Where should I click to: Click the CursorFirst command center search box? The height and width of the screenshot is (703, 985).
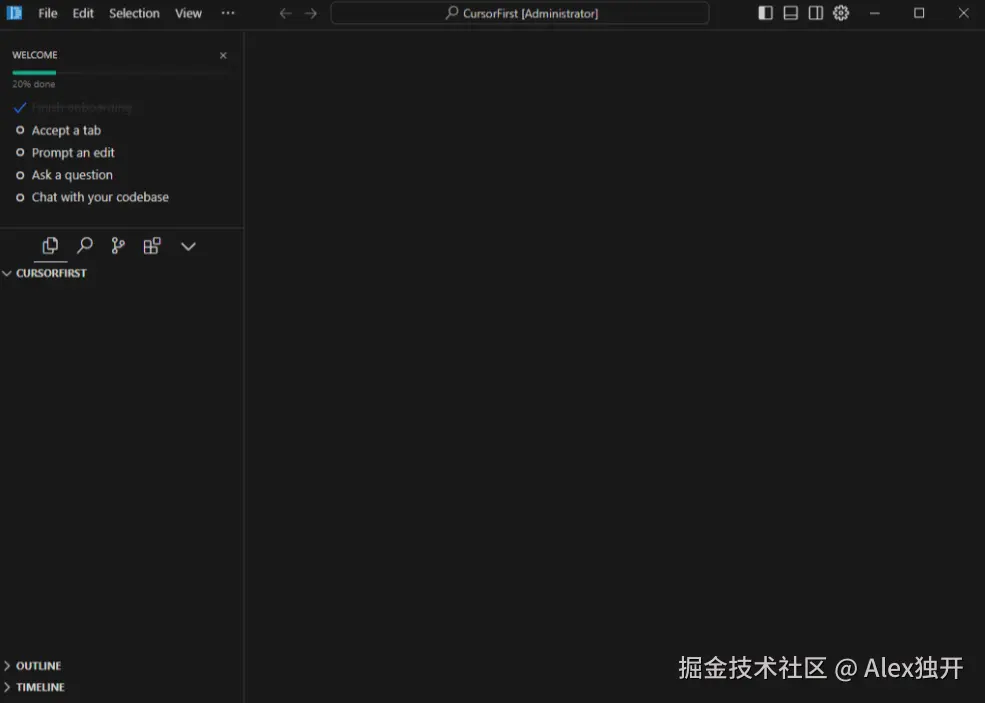click(x=520, y=13)
